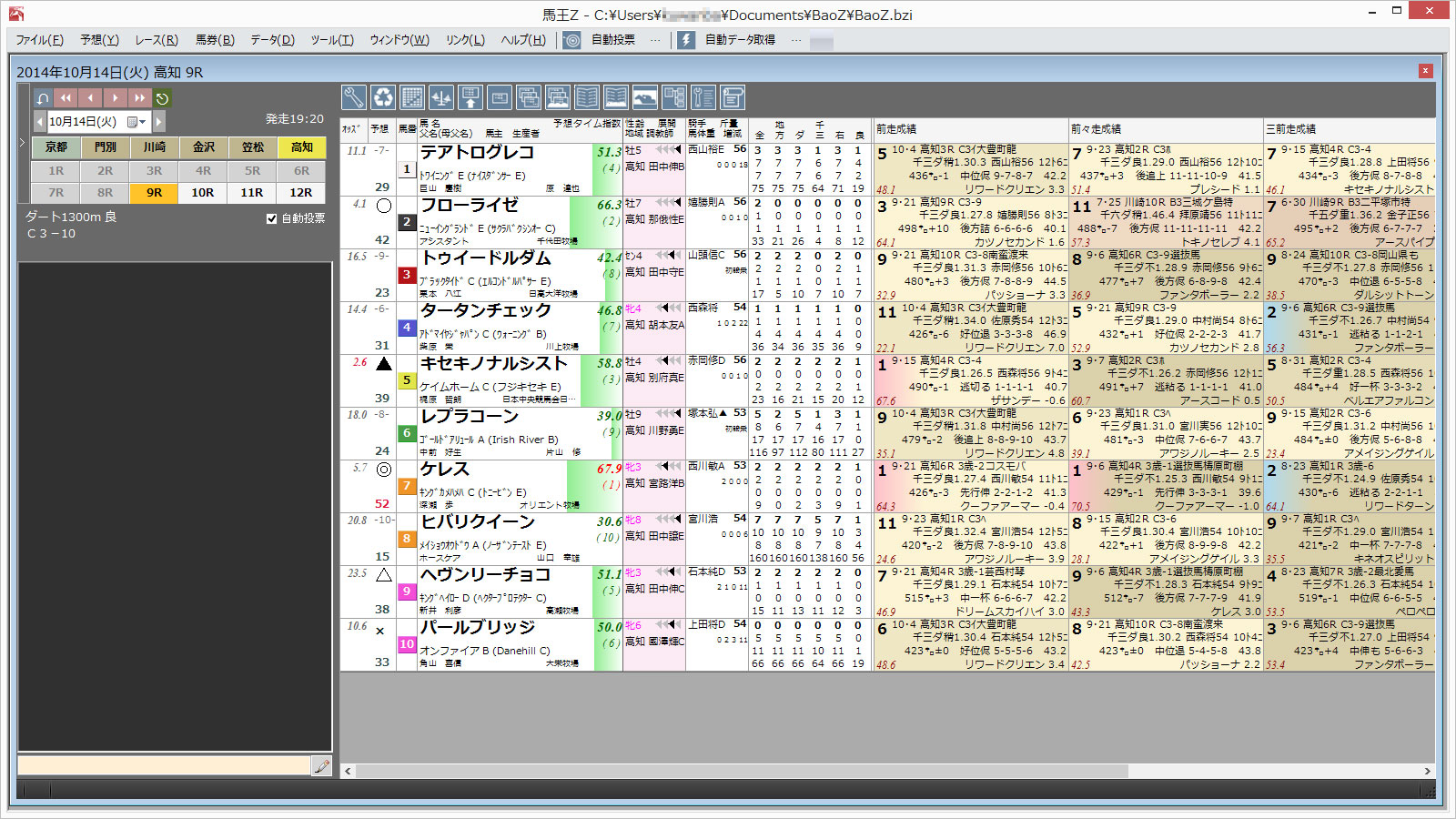Click horse name ケレス
The width and height of the screenshot is (1456, 819).
[x=445, y=470]
